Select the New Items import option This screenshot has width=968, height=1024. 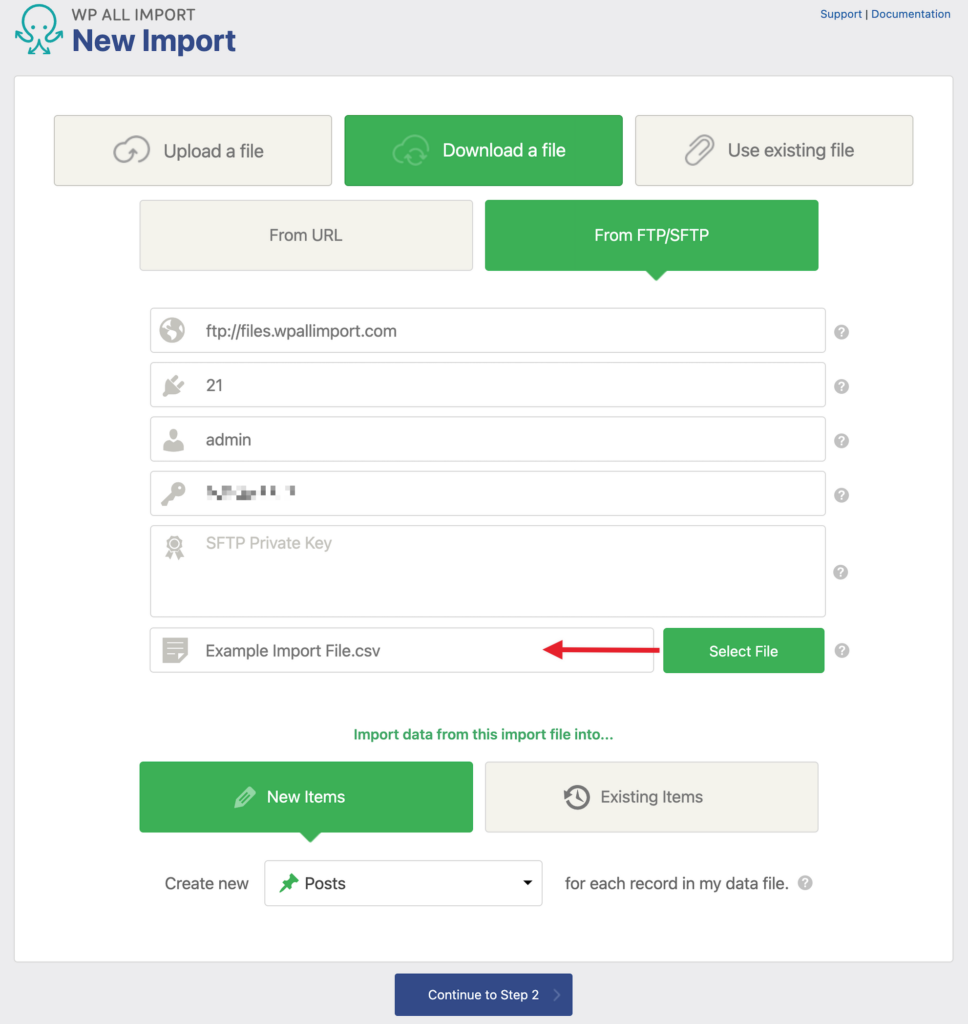pyautogui.click(x=305, y=796)
